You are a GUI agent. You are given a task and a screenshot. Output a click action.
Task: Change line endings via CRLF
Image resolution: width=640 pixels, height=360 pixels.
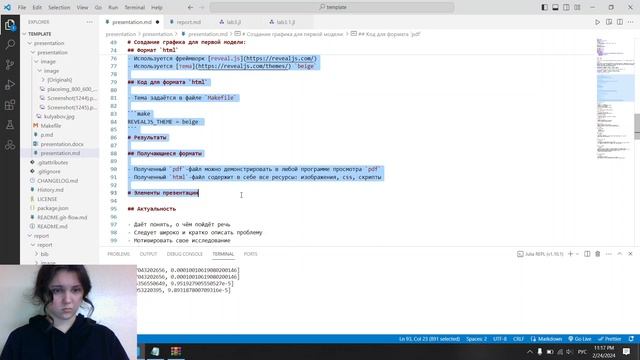518,339
